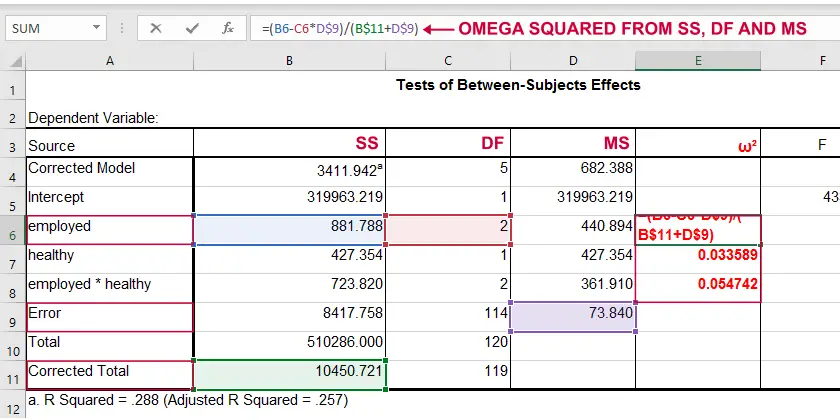840x420 pixels.
Task: Select row 10 header
Action: tap(13, 346)
